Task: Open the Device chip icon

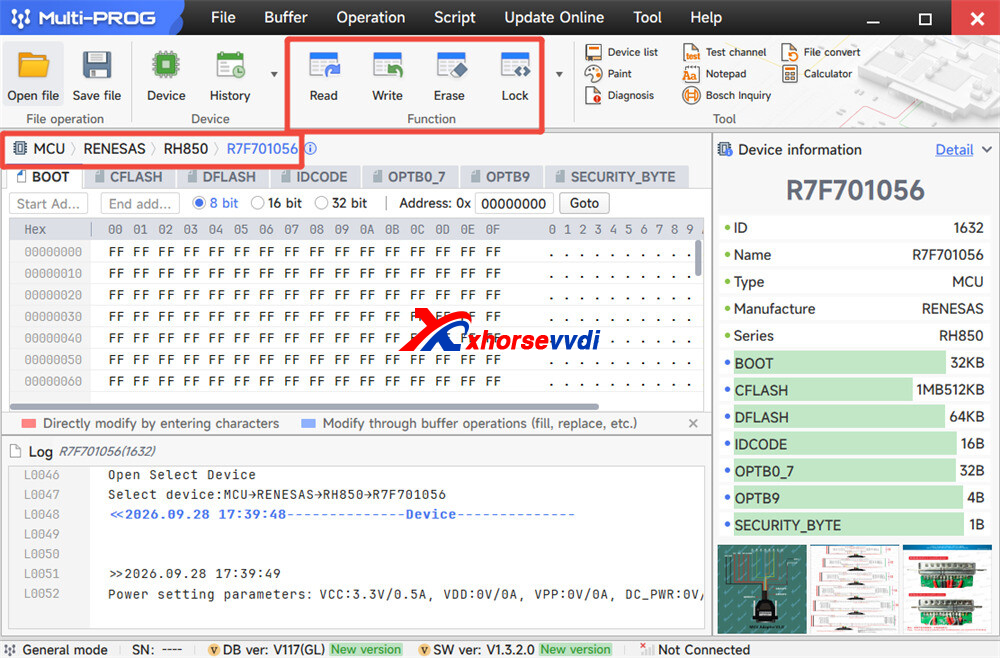Action: (x=166, y=66)
